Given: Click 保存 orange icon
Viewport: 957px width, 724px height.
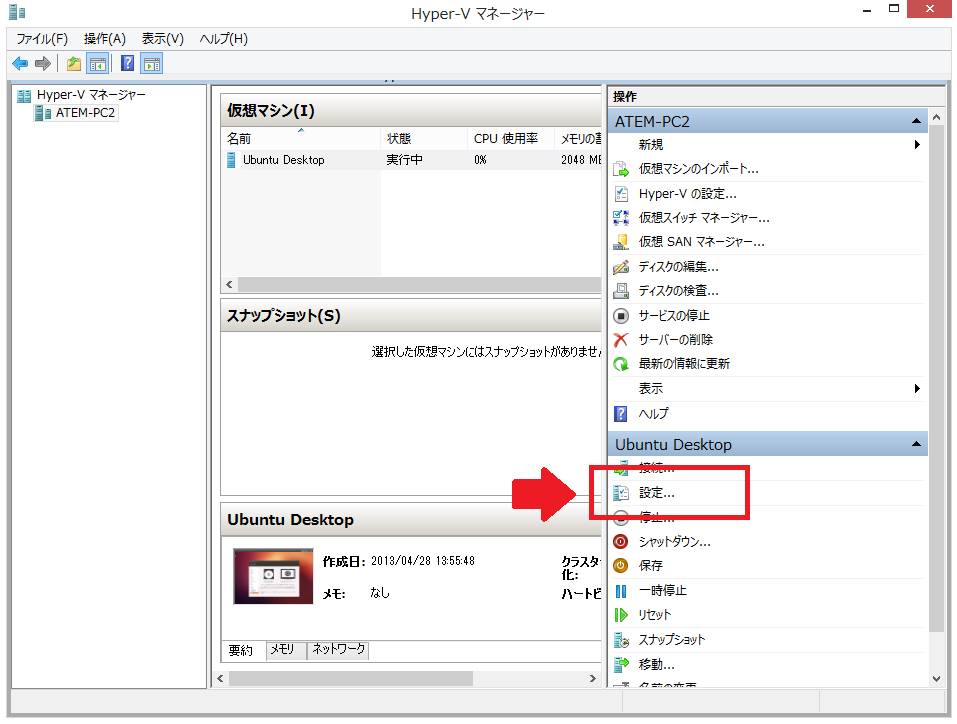Looking at the screenshot, I should pyautogui.click(x=621, y=566).
